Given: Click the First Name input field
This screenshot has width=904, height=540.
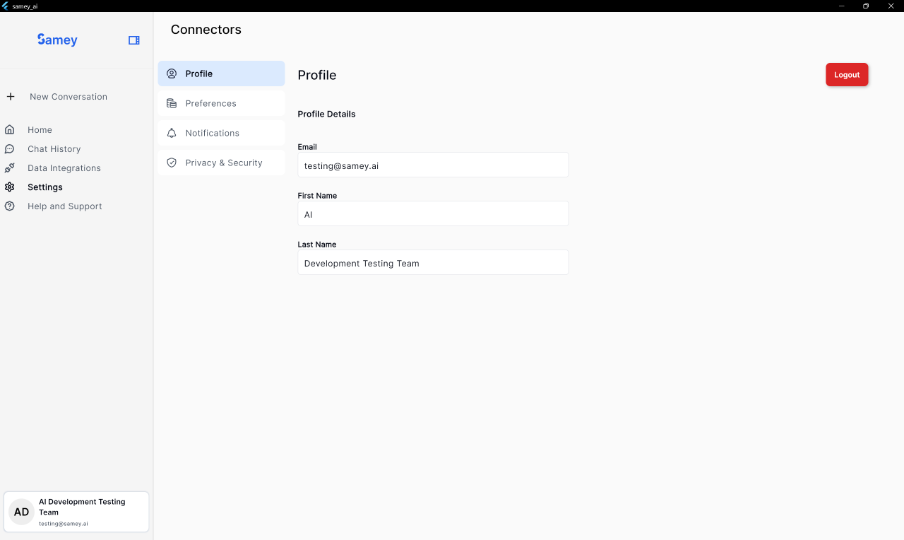Looking at the screenshot, I should point(433,214).
